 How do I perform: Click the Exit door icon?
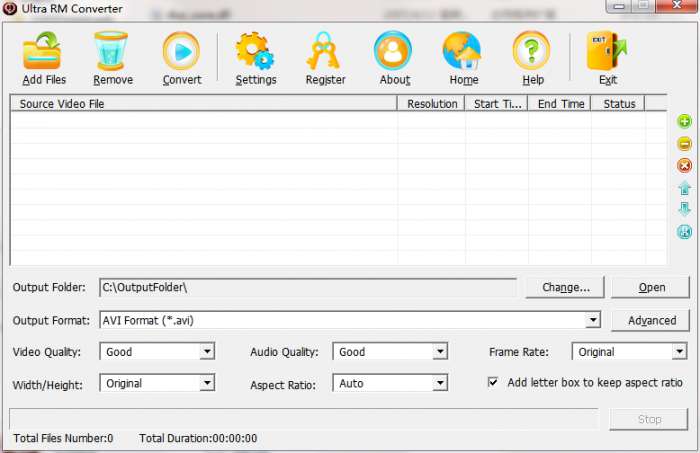click(607, 51)
